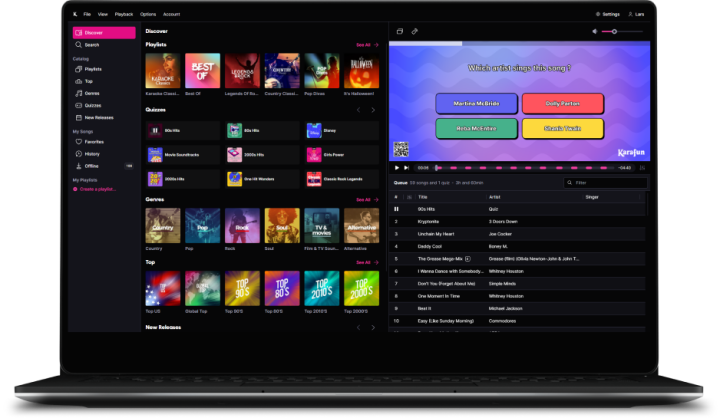
Task: Click pause icon in 90s Hits queue row
Action: coord(396,209)
